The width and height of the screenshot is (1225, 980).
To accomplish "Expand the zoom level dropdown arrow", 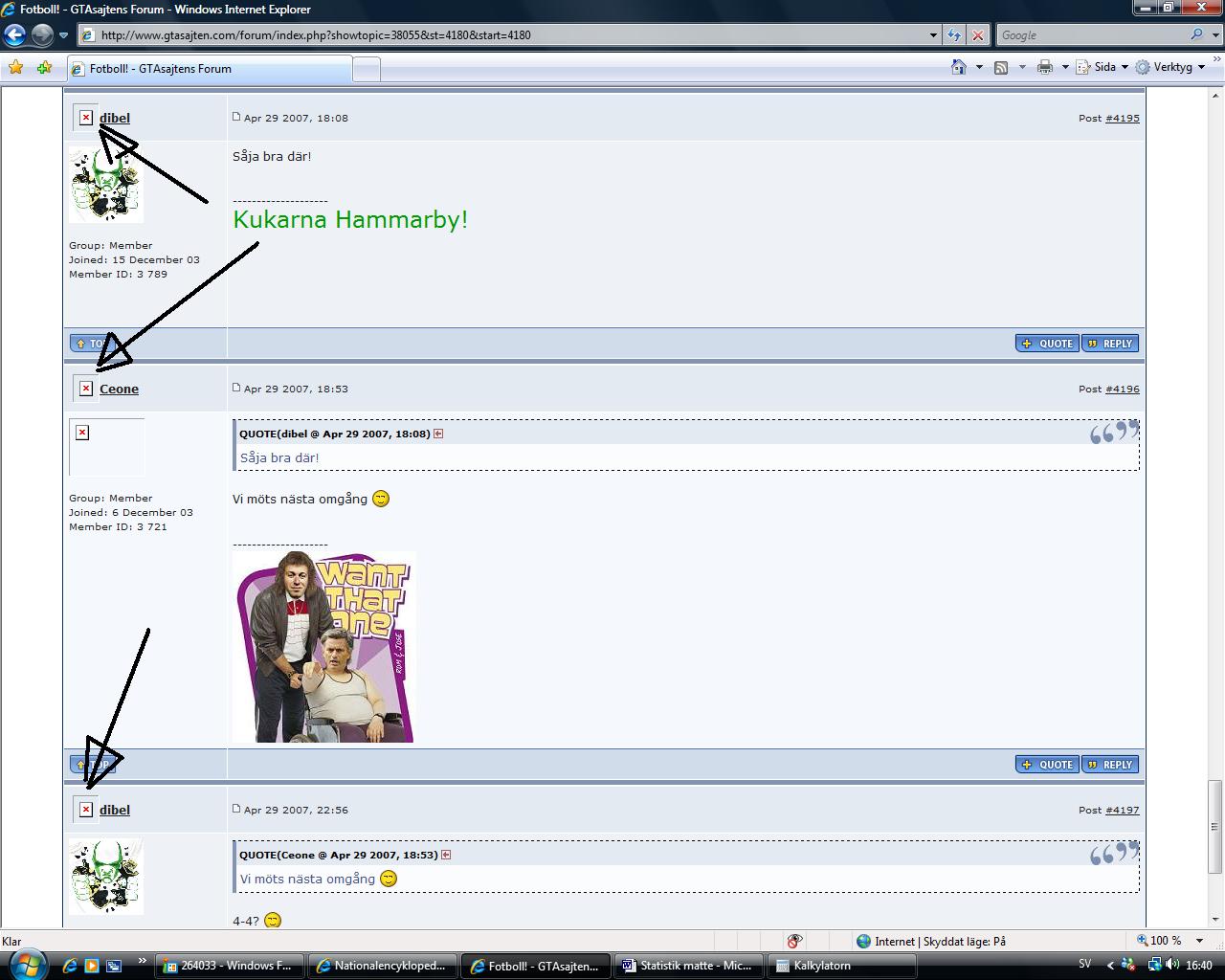I will (1200, 941).
